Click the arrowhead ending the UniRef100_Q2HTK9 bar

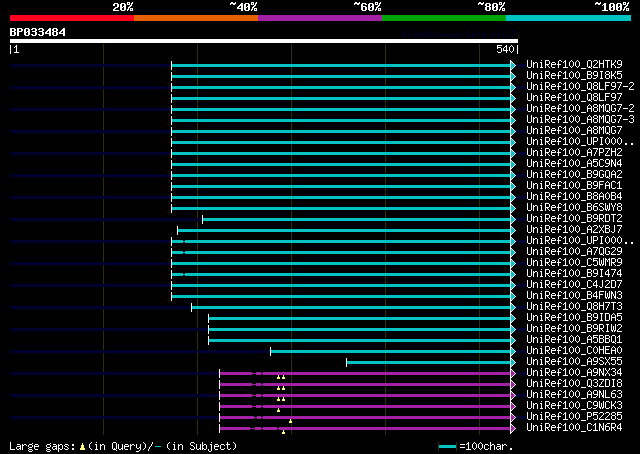[x=513, y=65]
